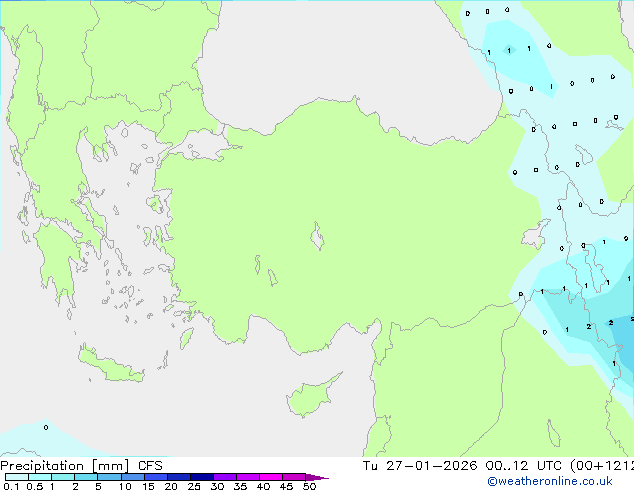Click the '50' legend scale label
The width and height of the screenshot is (634, 490).
pyautogui.click(x=310, y=486)
